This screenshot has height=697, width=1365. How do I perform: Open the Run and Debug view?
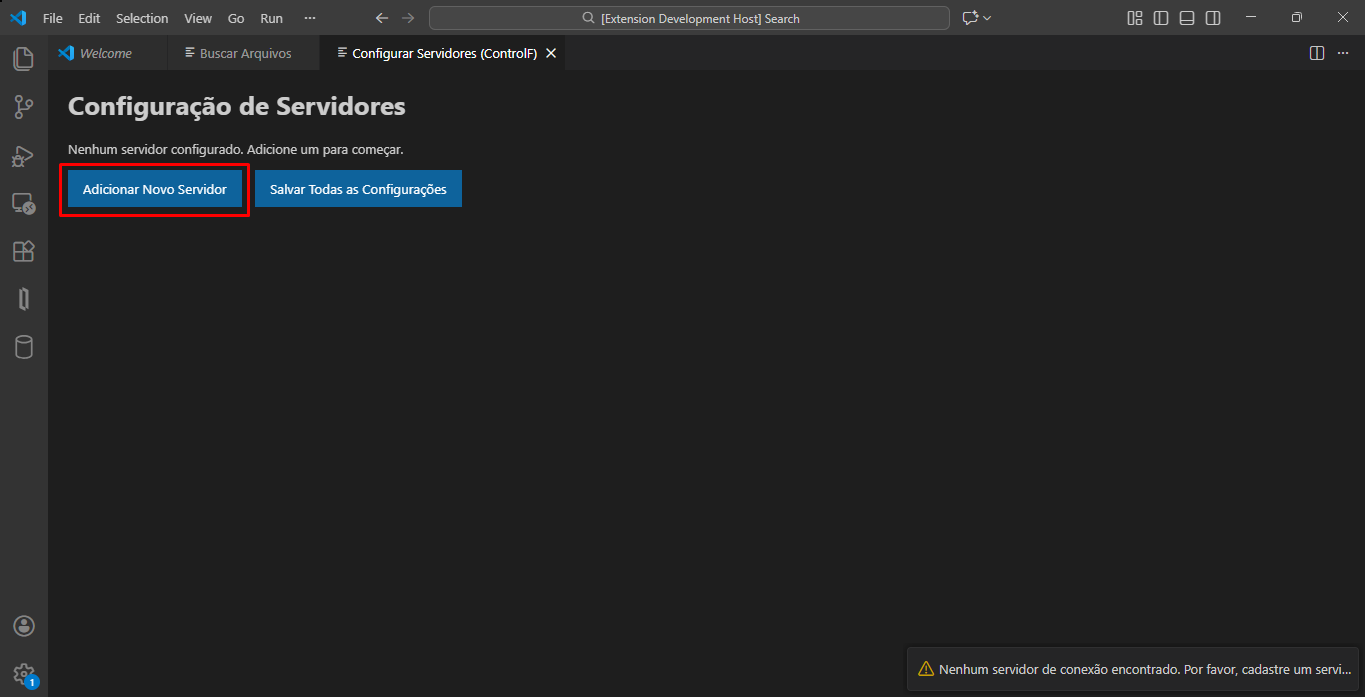[x=23, y=155]
